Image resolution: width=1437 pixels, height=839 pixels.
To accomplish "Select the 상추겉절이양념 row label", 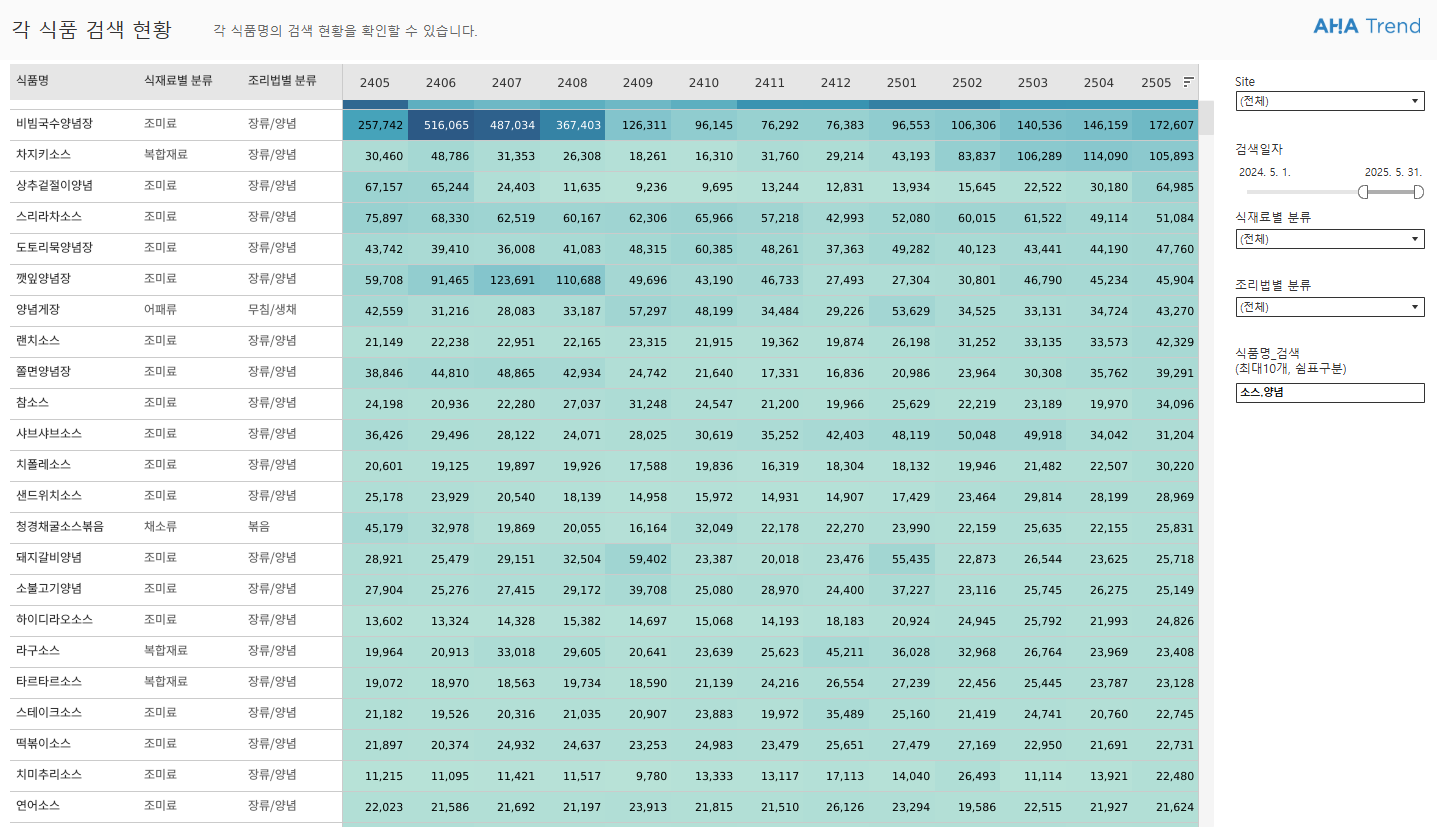I will tap(54, 186).
